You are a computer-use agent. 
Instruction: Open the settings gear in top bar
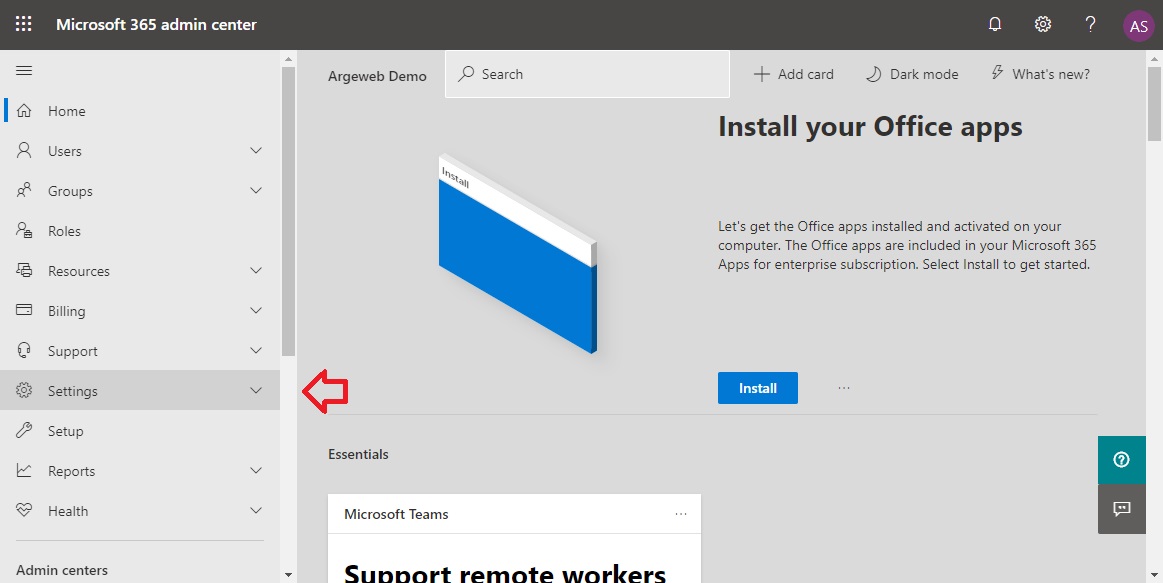(x=1043, y=24)
